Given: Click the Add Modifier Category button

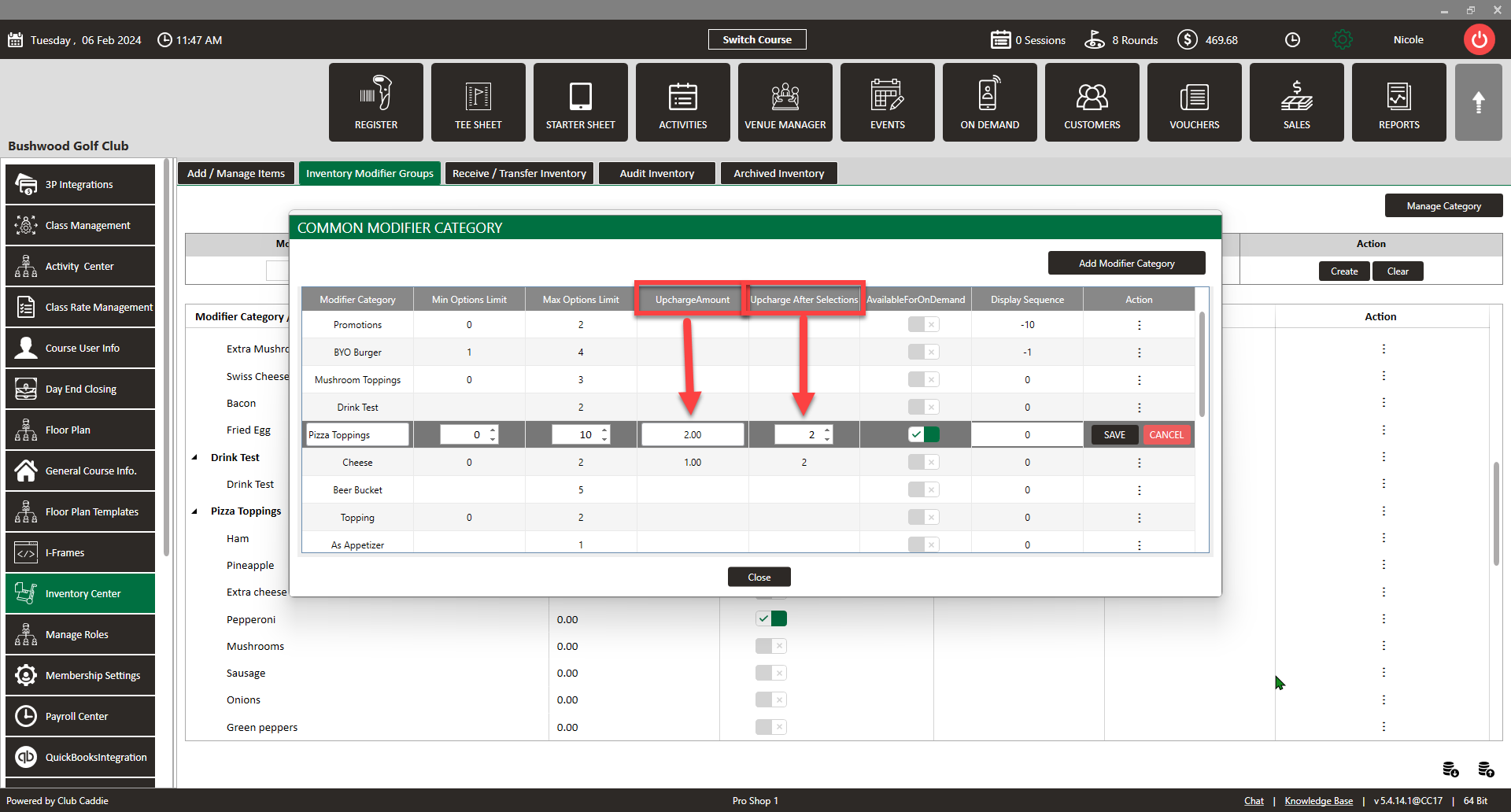Looking at the screenshot, I should point(1126,264).
